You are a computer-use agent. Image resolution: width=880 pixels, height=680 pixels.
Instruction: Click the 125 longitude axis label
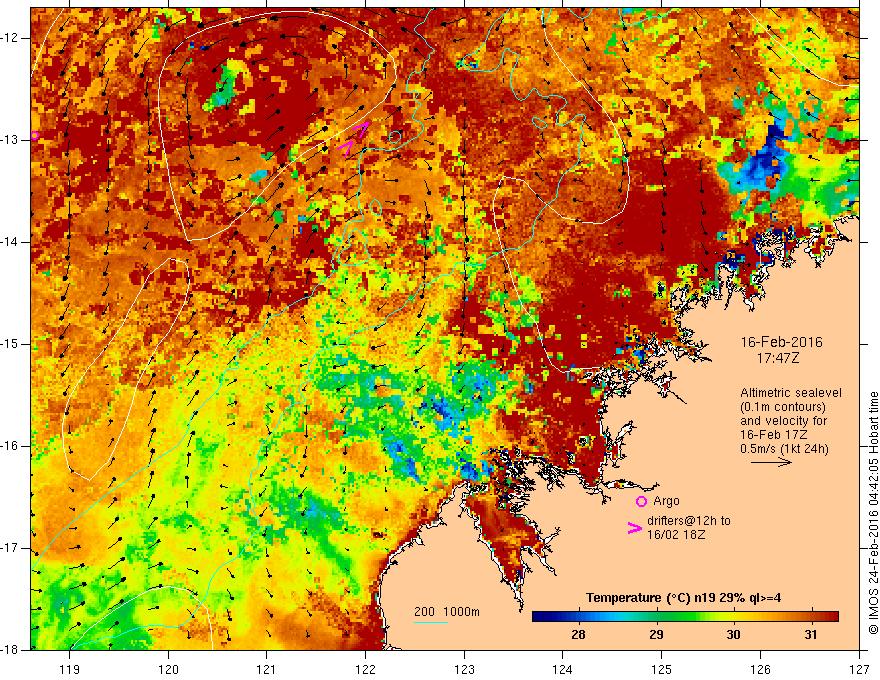point(662,669)
